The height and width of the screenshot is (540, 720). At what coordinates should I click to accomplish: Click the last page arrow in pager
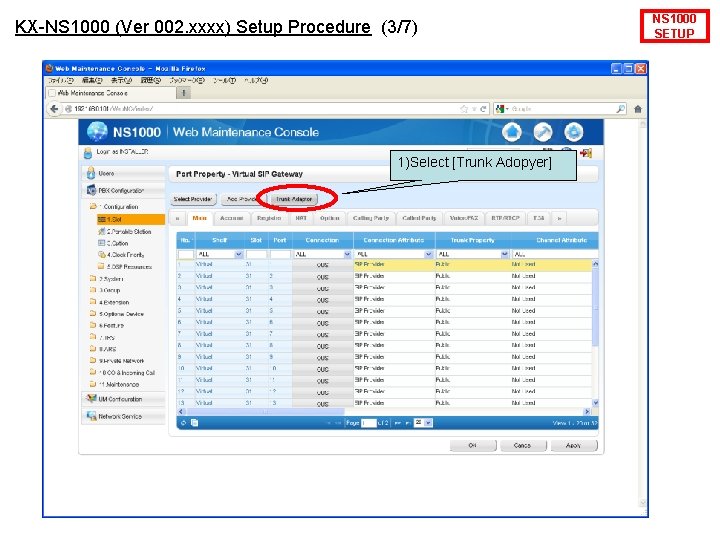tap(407, 423)
